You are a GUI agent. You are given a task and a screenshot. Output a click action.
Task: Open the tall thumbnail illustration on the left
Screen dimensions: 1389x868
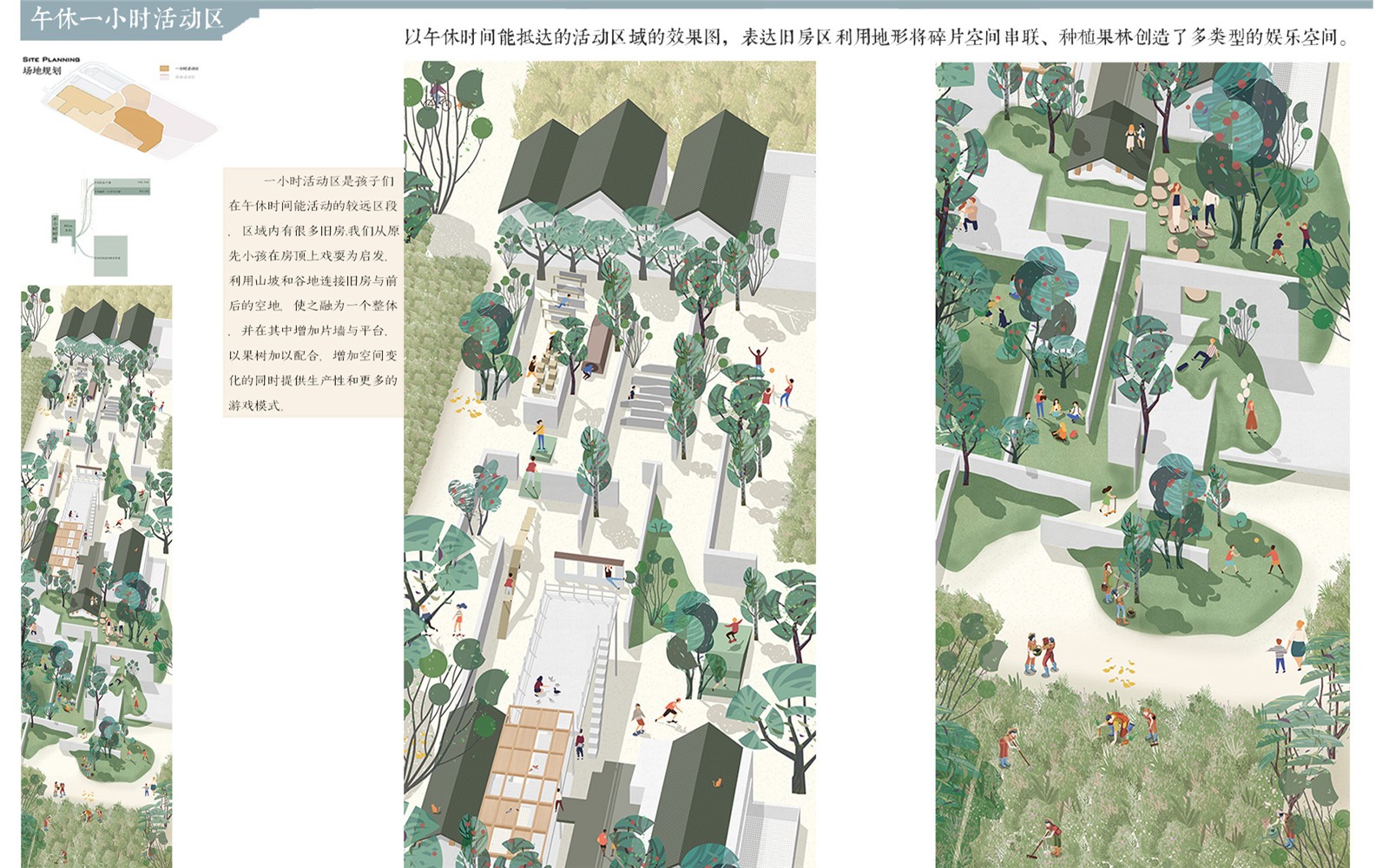[96, 575]
